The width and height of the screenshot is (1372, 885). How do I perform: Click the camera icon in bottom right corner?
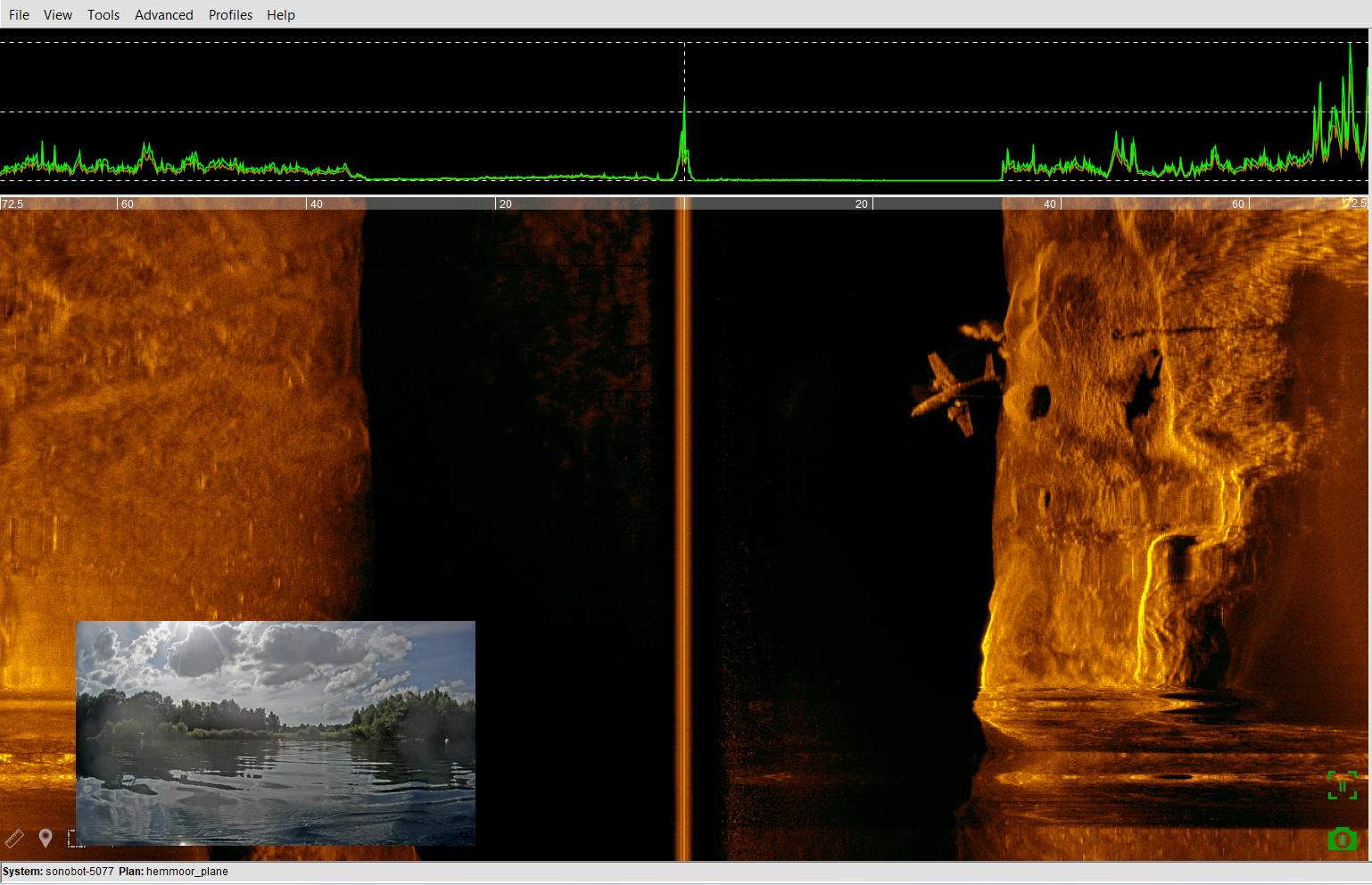[1343, 840]
